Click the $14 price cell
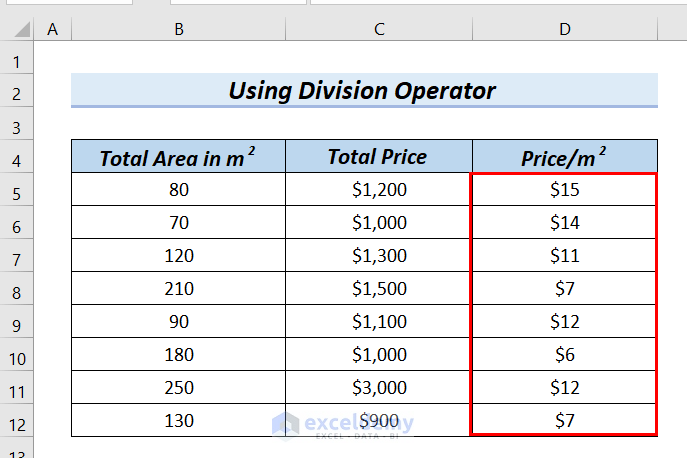Image resolution: width=687 pixels, height=458 pixels. [x=565, y=222]
